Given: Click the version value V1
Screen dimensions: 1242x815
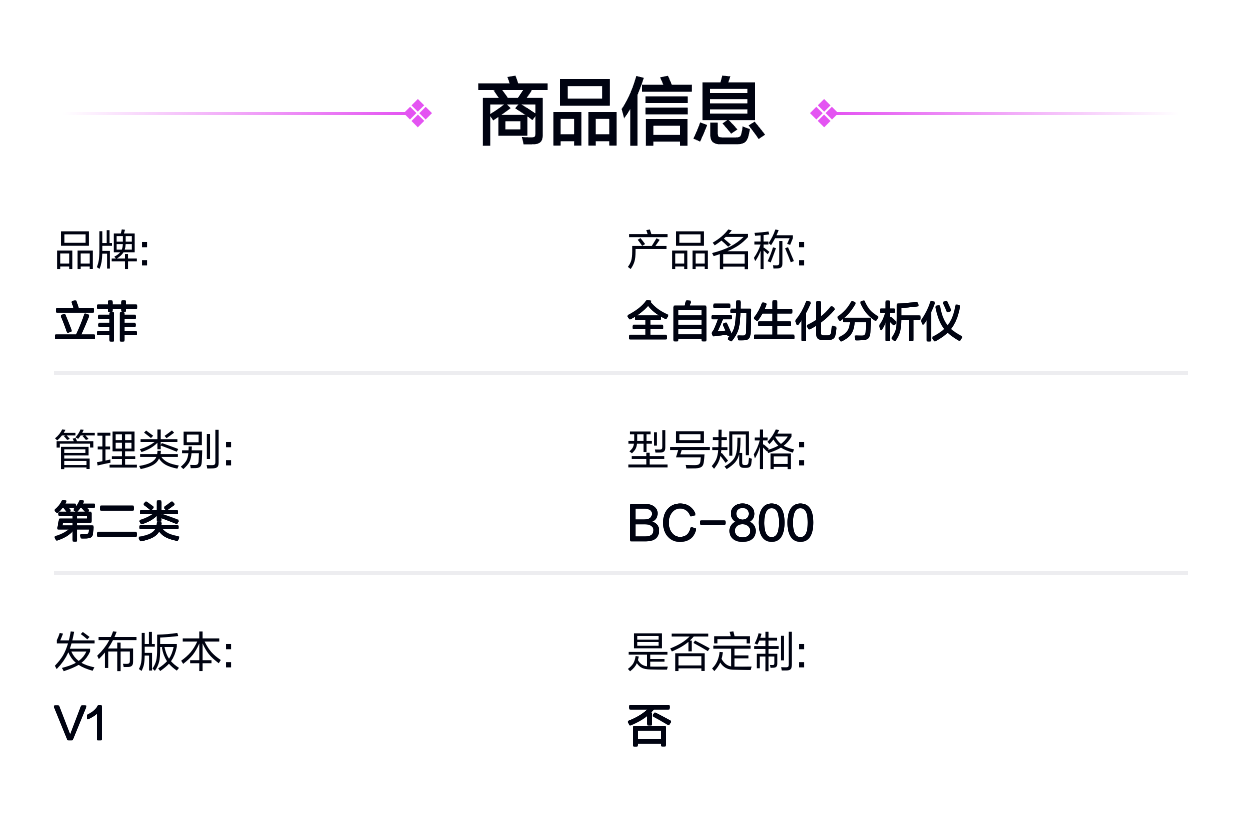Looking at the screenshot, I should (80, 723).
